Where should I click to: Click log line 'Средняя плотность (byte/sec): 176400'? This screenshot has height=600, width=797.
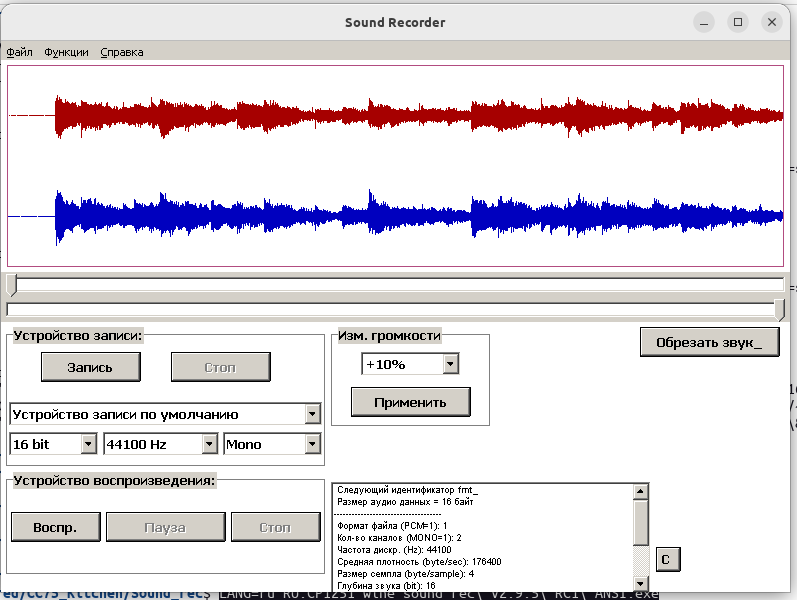point(419,562)
